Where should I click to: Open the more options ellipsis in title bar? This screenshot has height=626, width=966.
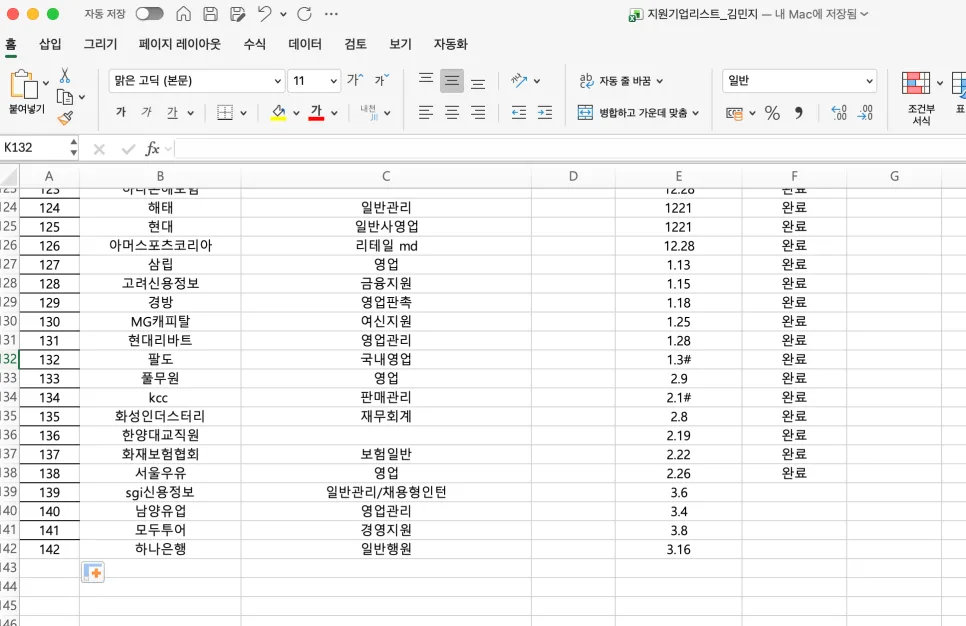tap(331, 14)
